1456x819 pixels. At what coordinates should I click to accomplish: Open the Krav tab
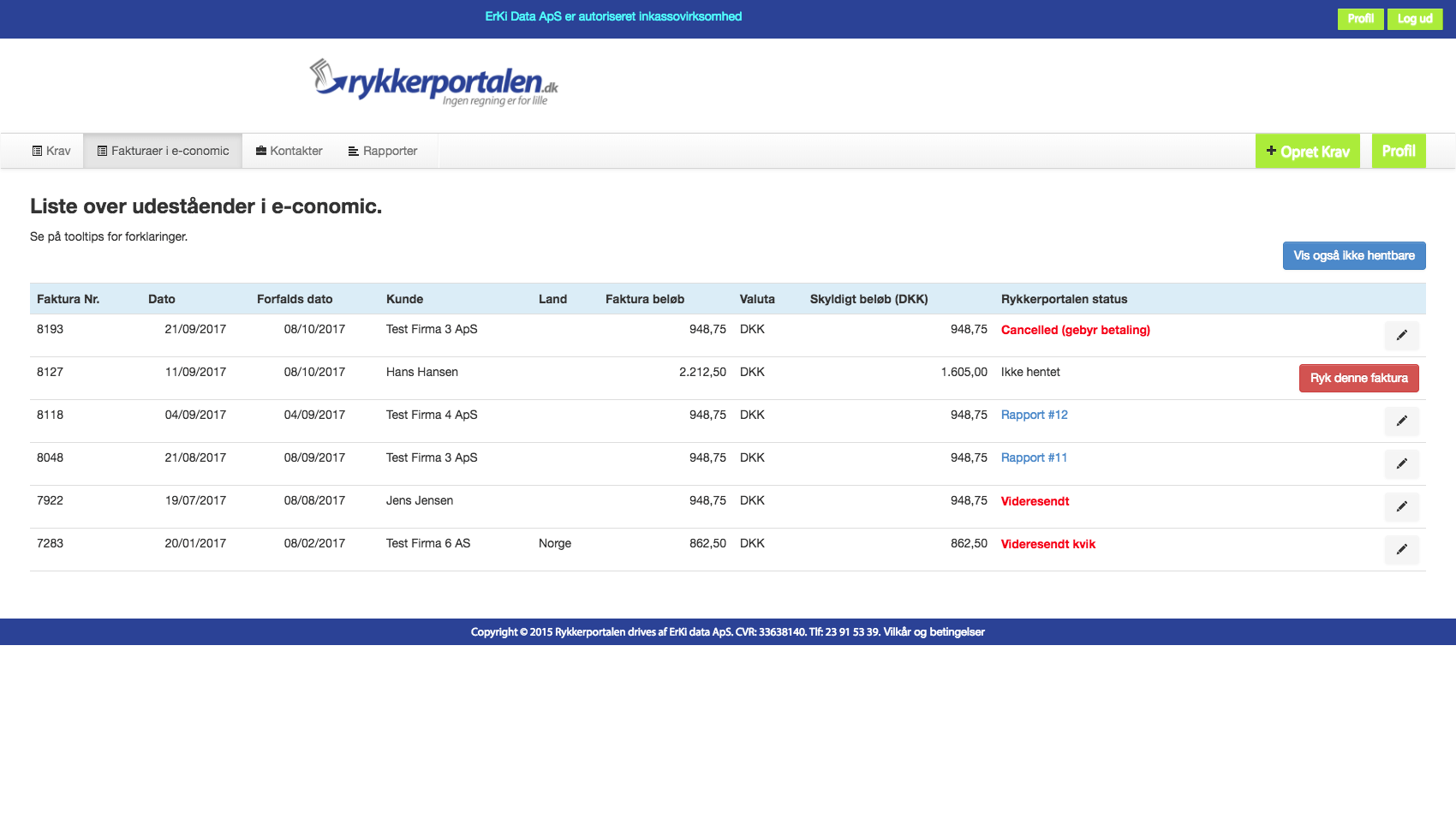pos(51,151)
